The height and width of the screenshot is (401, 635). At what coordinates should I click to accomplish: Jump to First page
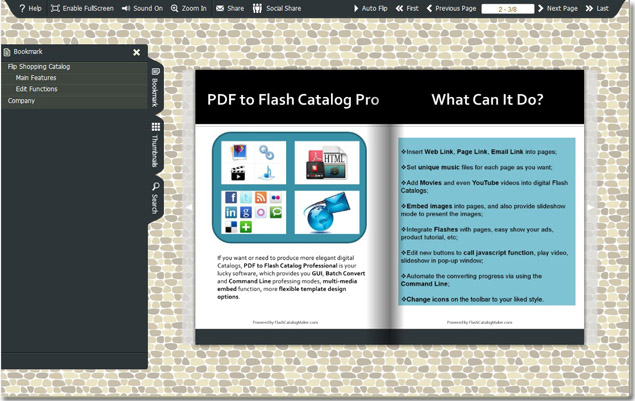coord(407,8)
